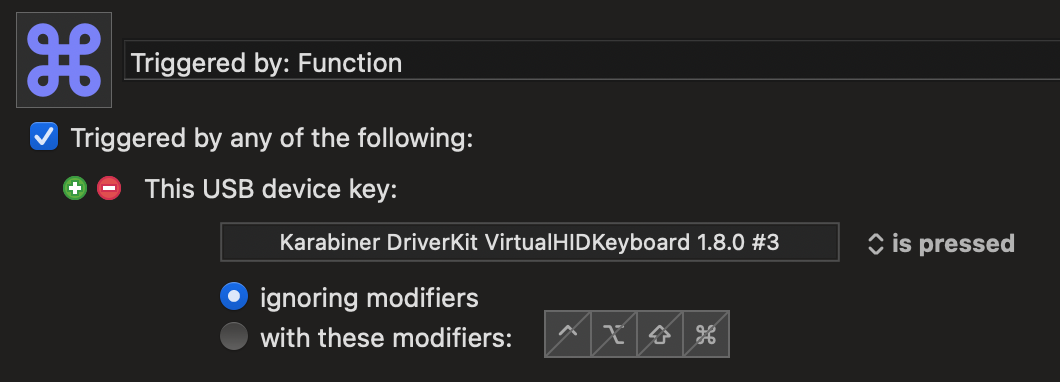Add a new trigger with green plus
The width and height of the screenshot is (1060, 382).
pos(75,189)
